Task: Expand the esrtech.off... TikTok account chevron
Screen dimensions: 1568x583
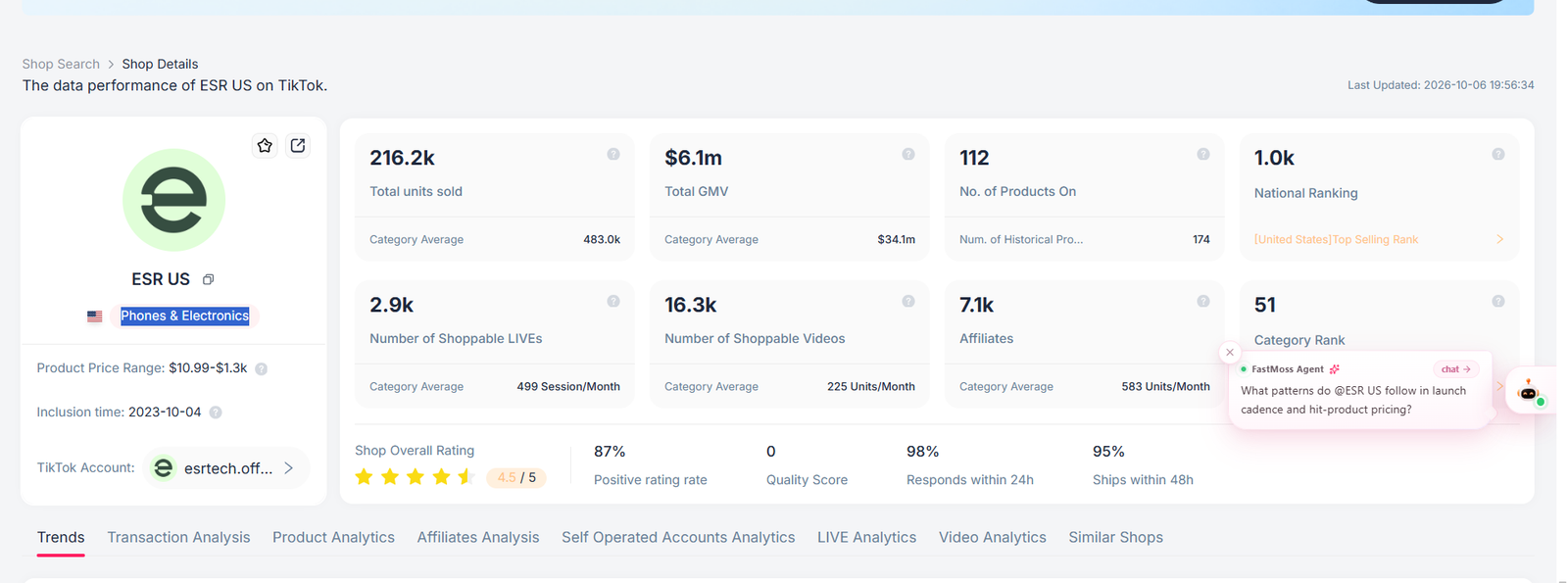Action: (x=289, y=468)
